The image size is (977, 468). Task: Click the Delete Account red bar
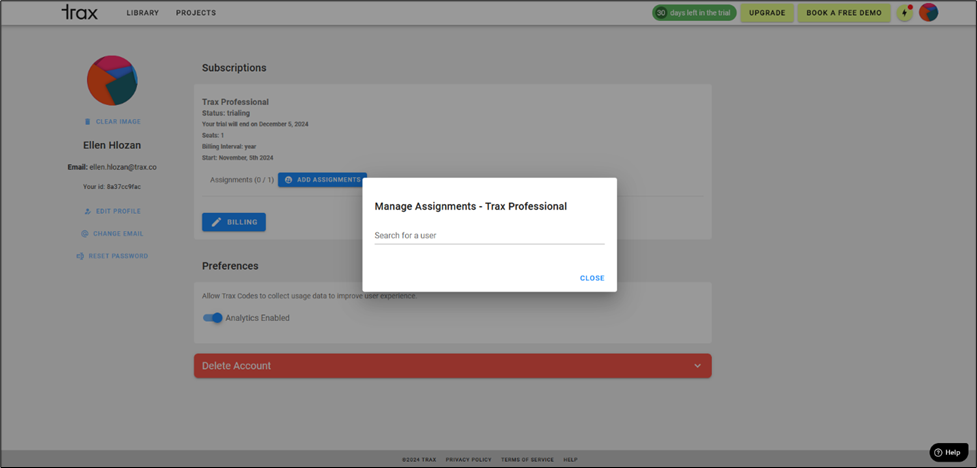[x=452, y=366]
